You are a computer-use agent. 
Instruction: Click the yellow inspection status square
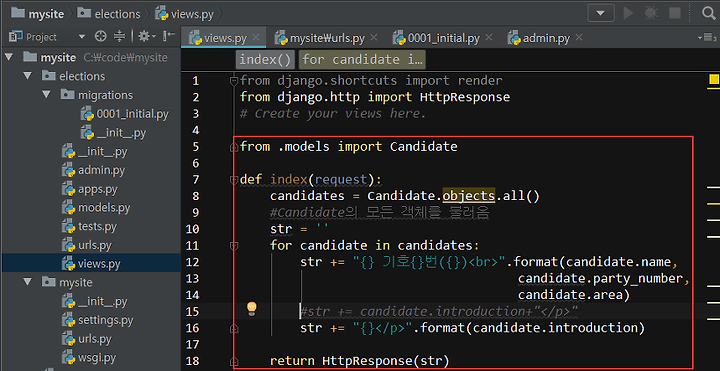(714, 80)
